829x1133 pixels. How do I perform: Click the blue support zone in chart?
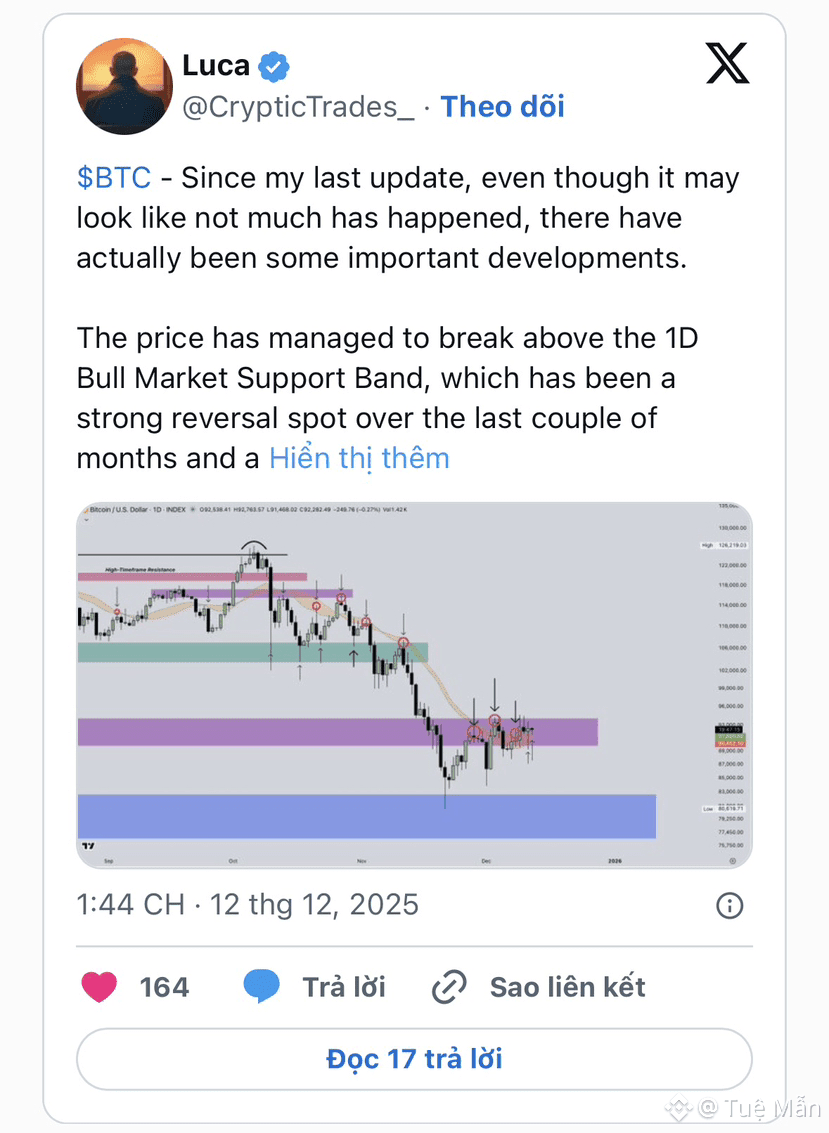pyautogui.click(x=366, y=816)
